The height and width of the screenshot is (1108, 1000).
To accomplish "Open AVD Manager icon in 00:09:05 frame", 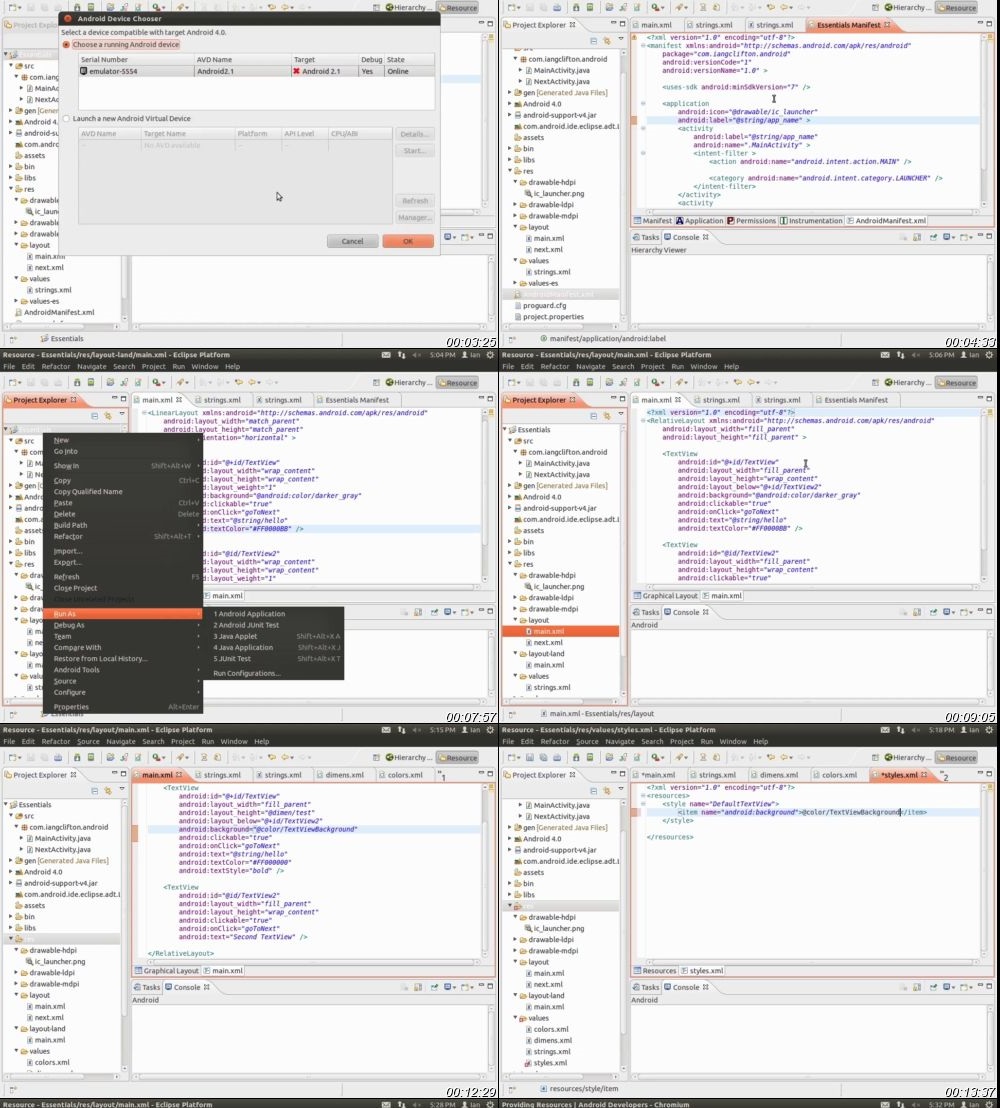I will pos(589,382).
